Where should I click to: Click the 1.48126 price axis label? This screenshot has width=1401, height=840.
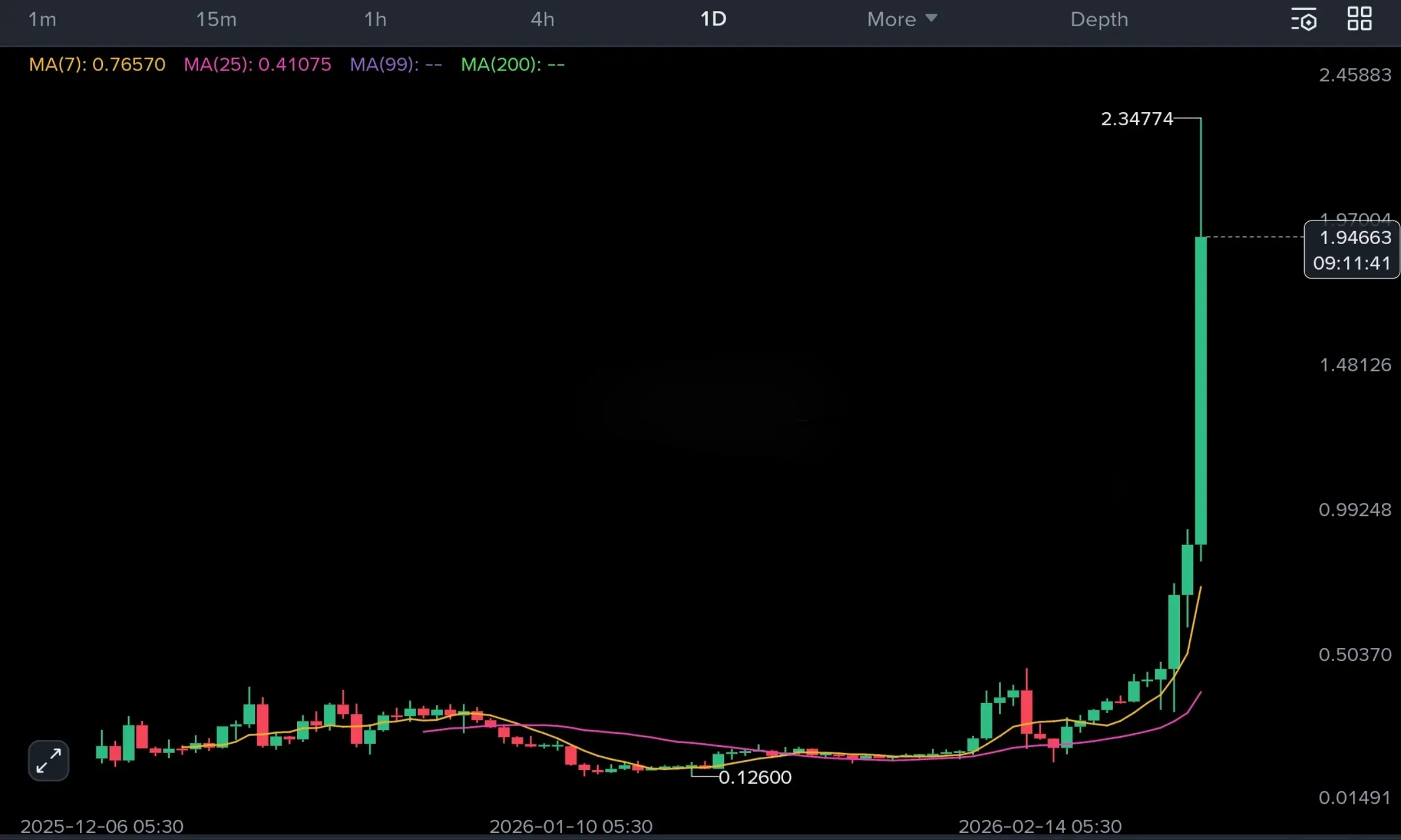pyautogui.click(x=1354, y=364)
